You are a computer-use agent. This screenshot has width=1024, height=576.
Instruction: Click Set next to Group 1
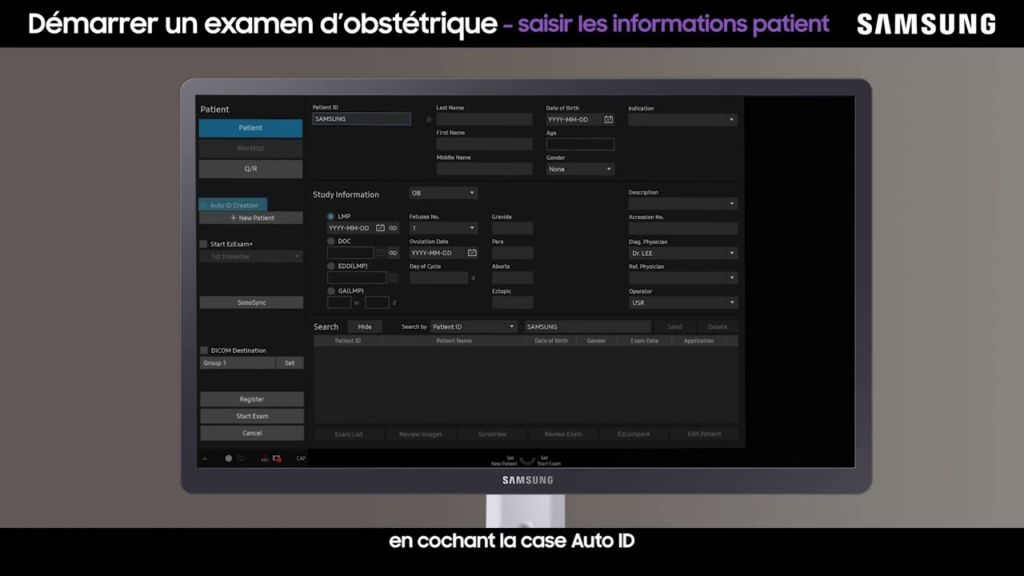point(289,362)
